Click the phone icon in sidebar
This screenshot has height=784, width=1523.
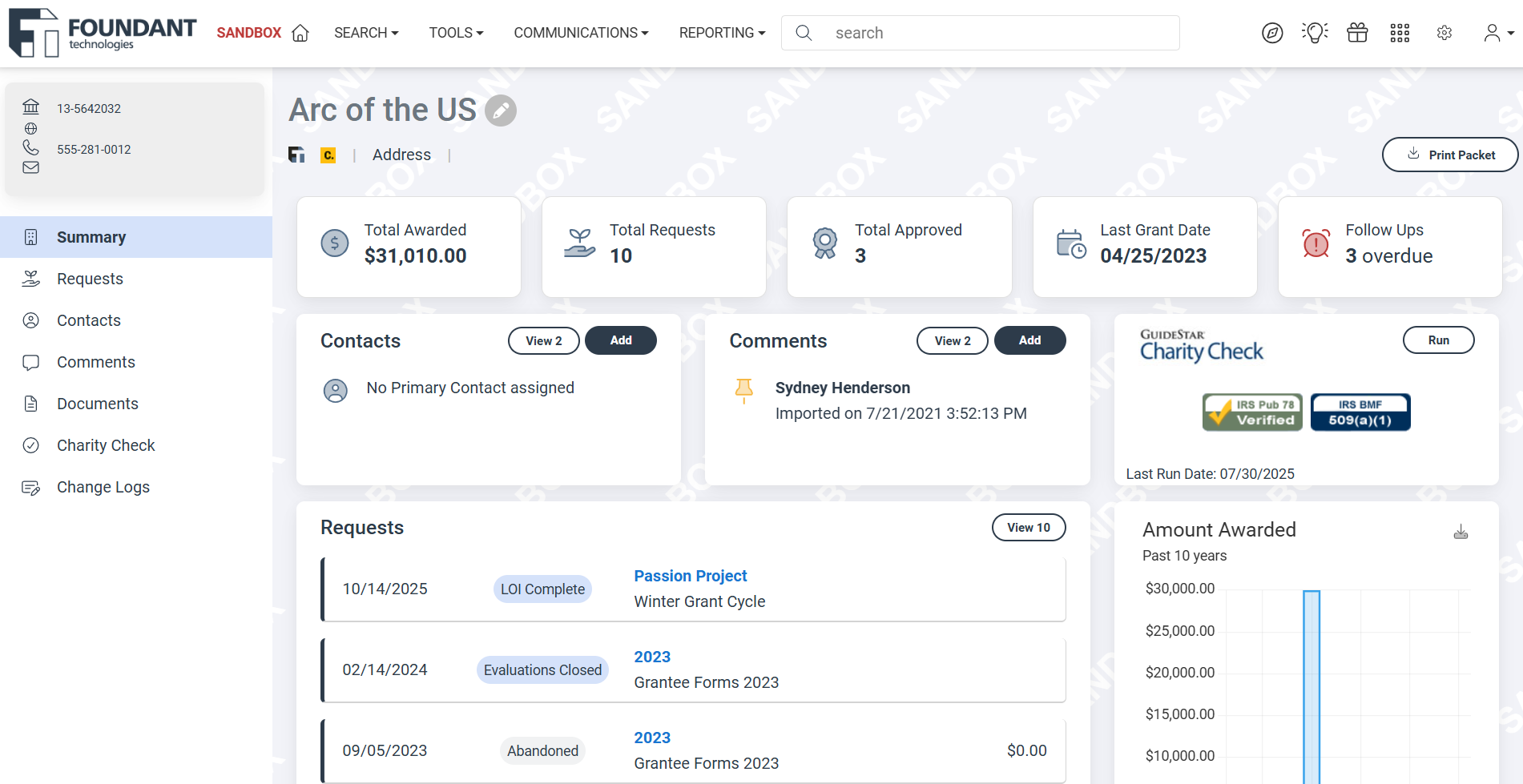tap(30, 147)
